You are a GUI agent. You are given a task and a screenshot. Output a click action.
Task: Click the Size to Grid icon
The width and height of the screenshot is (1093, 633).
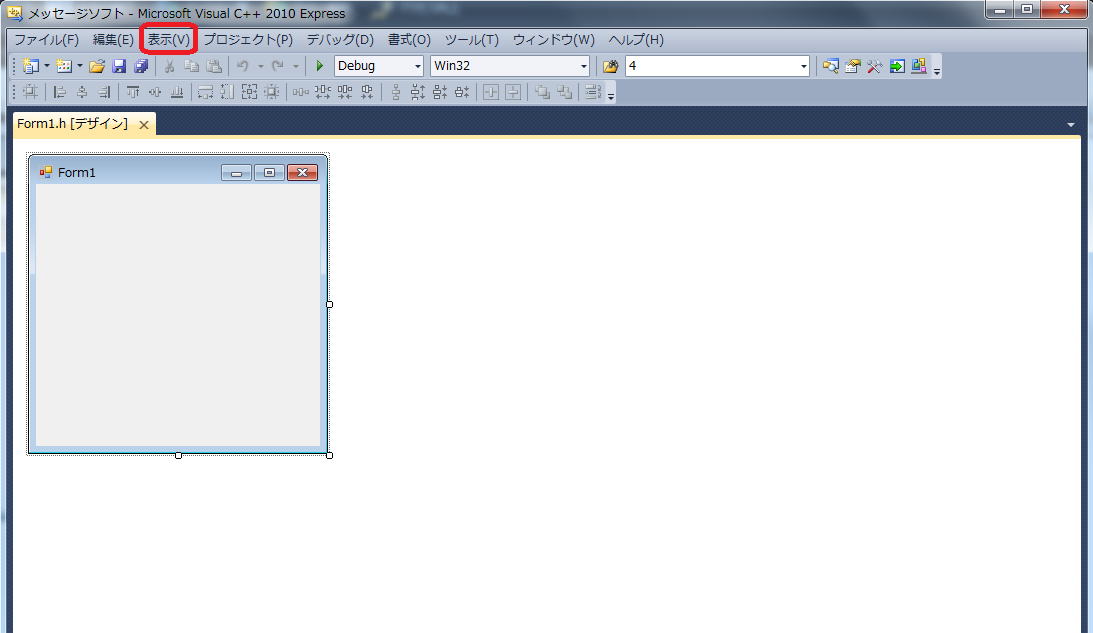[x=272, y=92]
